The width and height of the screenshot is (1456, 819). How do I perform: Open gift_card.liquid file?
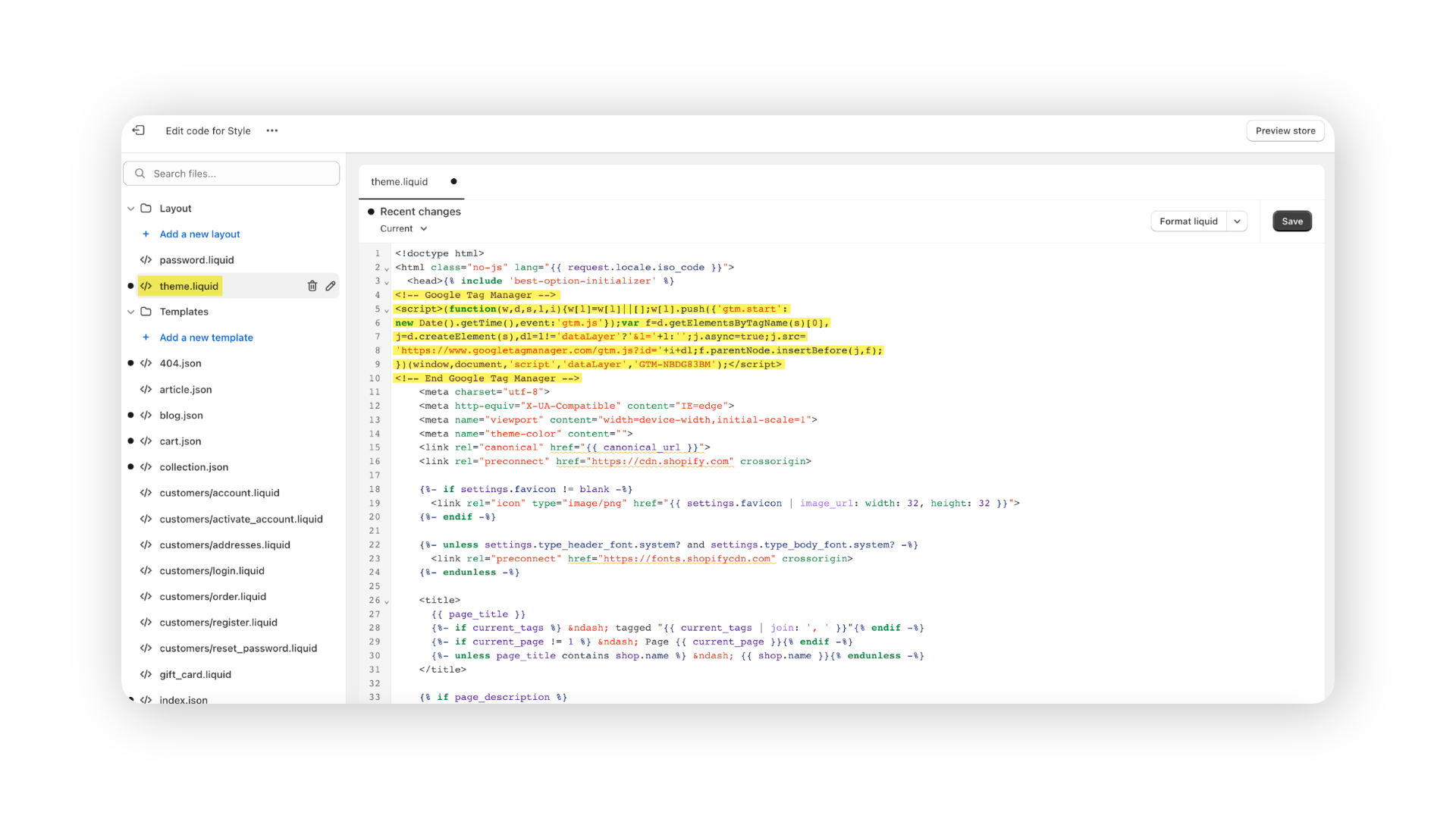pos(196,674)
